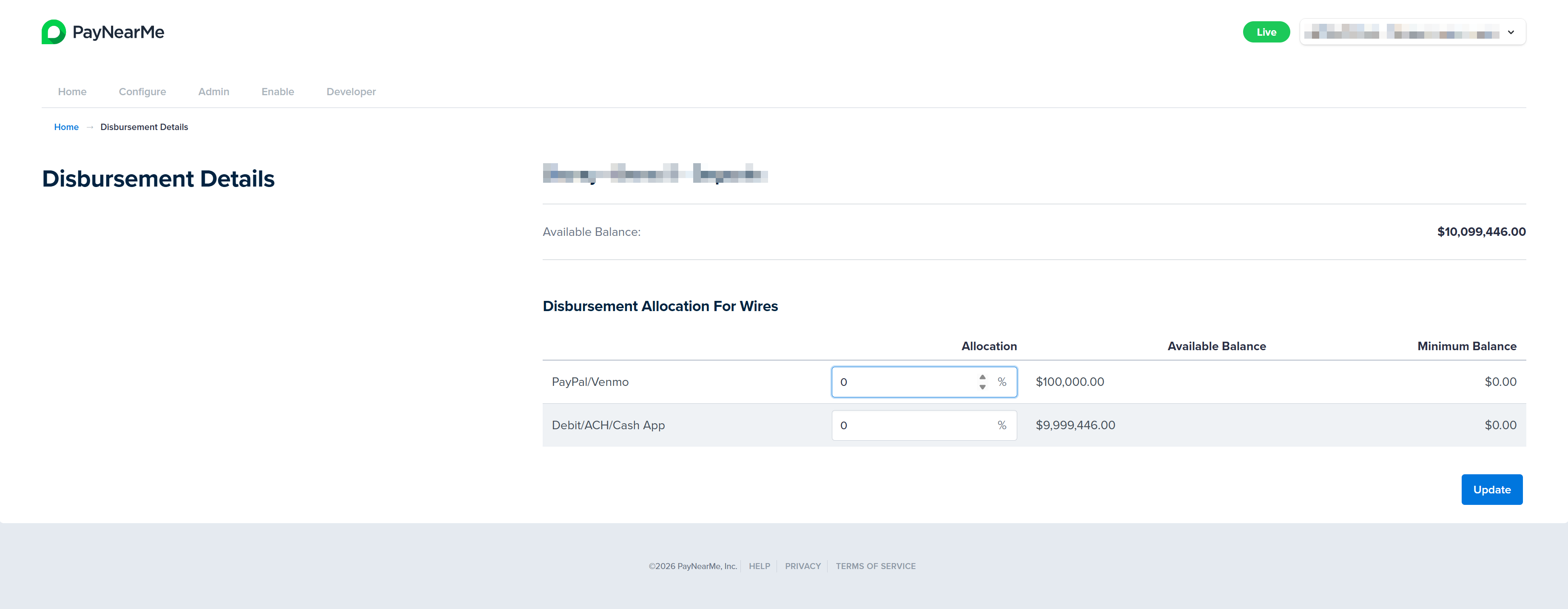Screen dimensions: 1568x609
Task: Select the Debit/ACH/Cash App row label
Action: 608,425
